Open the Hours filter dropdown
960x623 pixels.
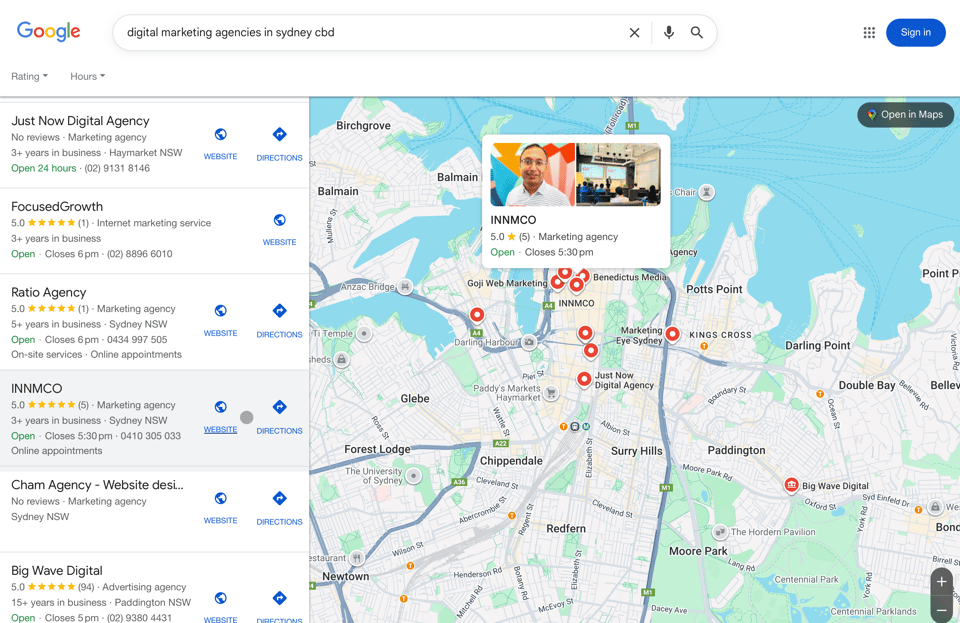(88, 76)
